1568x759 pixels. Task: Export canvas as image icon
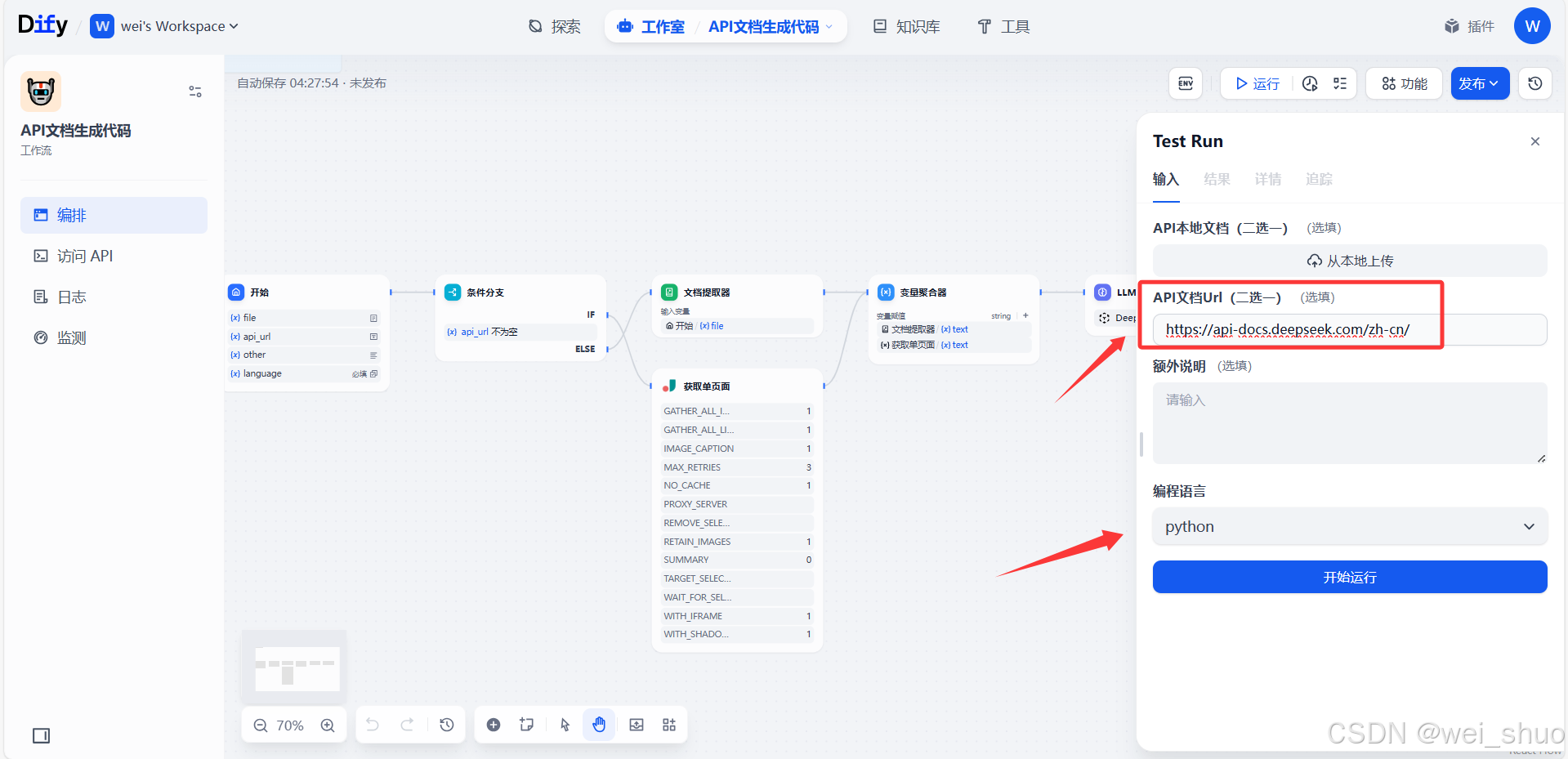tap(637, 725)
